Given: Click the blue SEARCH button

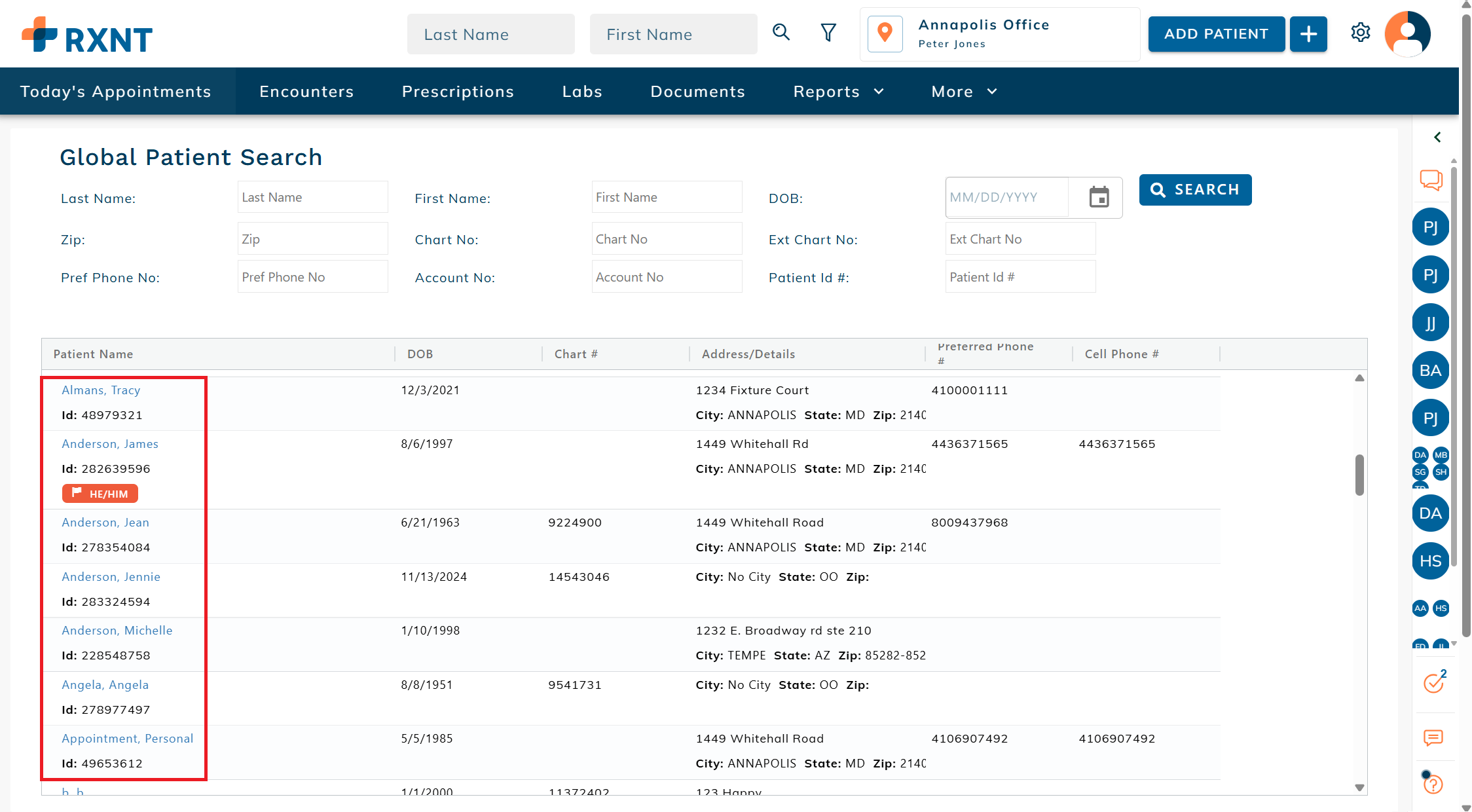Looking at the screenshot, I should click(x=1196, y=190).
